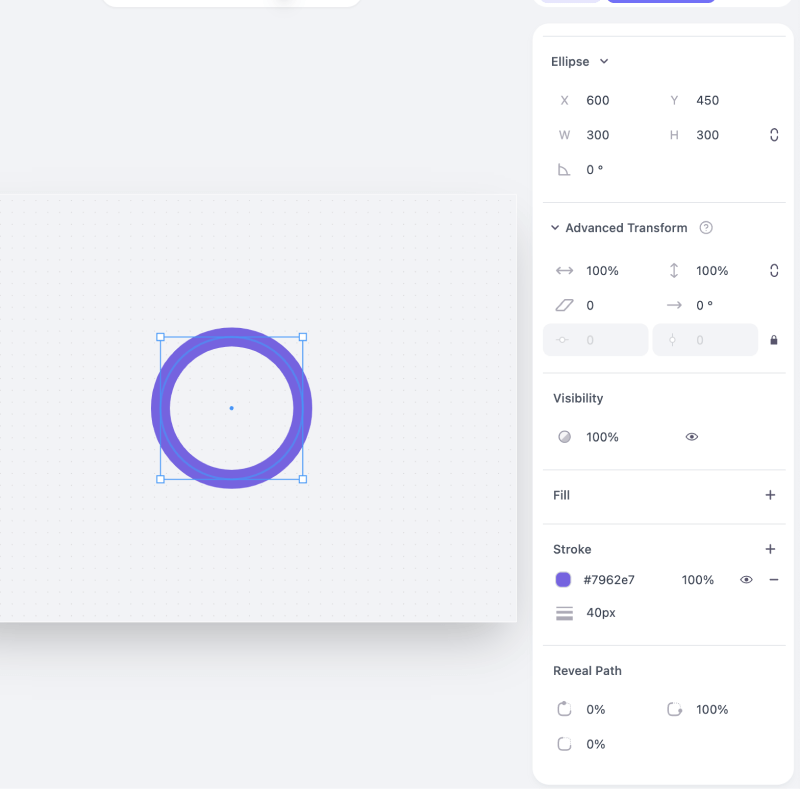Click the opacity circle icon under Visibility

[564, 437]
